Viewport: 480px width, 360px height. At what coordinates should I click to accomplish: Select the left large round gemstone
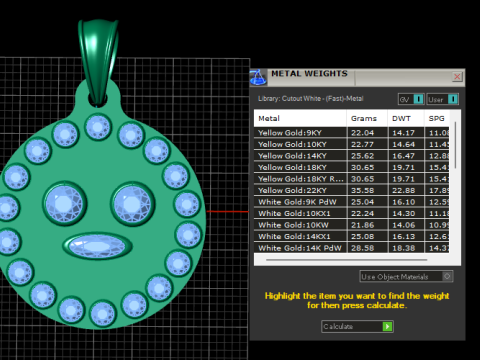point(64,203)
